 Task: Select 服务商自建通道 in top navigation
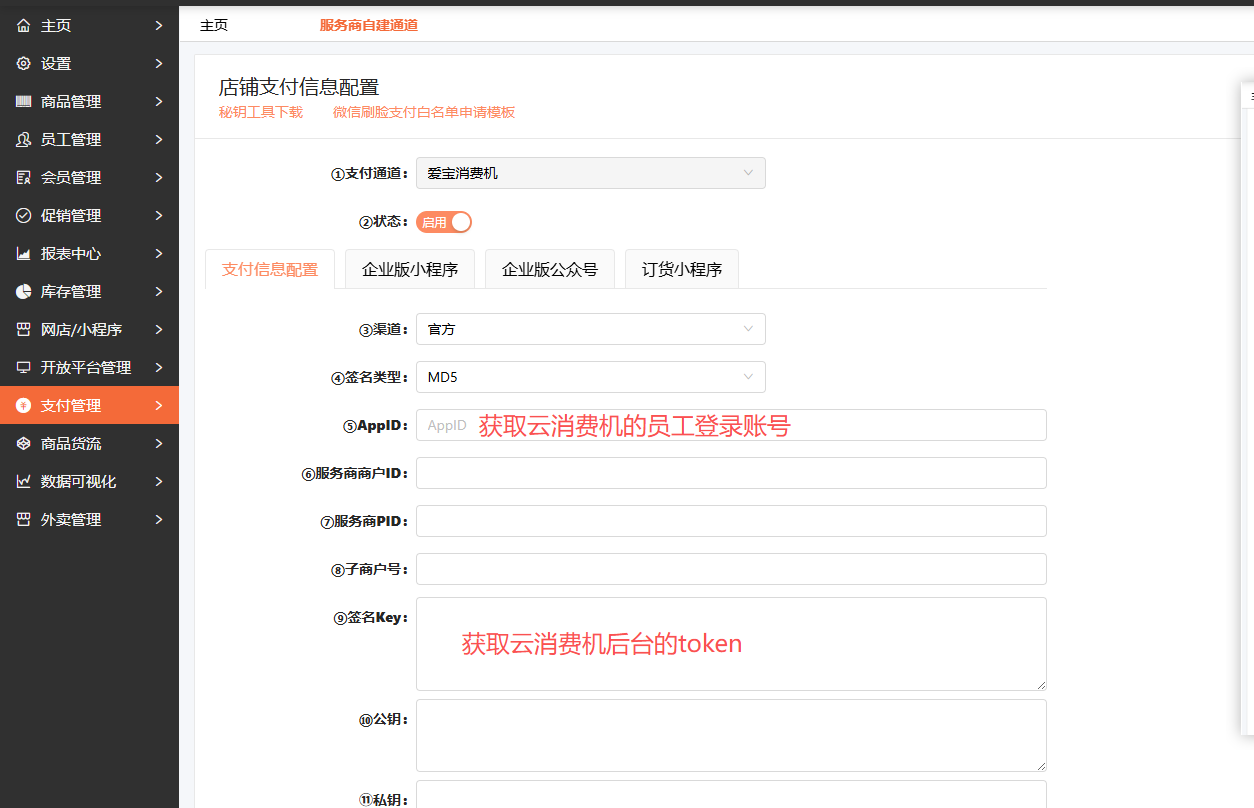click(x=368, y=26)
